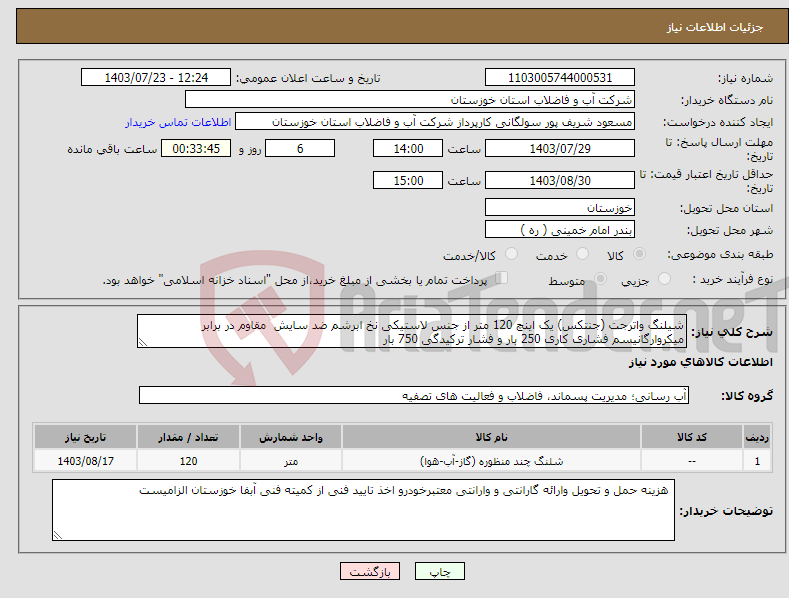Click the buyer notes textarea resize handle
Screen dimensions: 789x598
pos(57,536)
